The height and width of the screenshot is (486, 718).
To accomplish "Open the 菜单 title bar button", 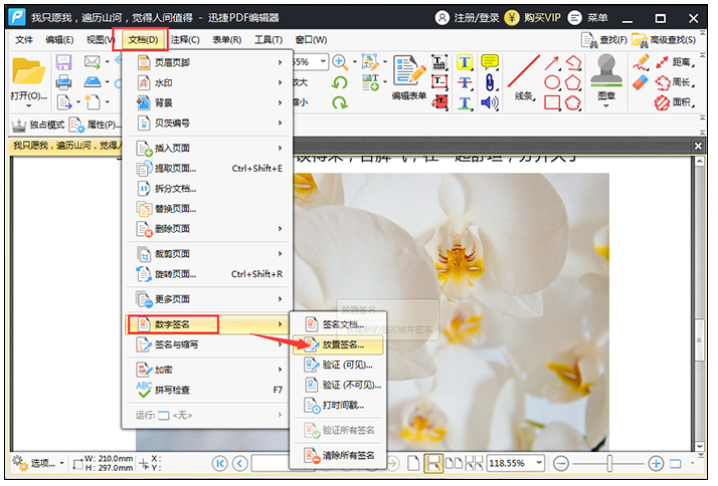I will (x=588, y=18).
